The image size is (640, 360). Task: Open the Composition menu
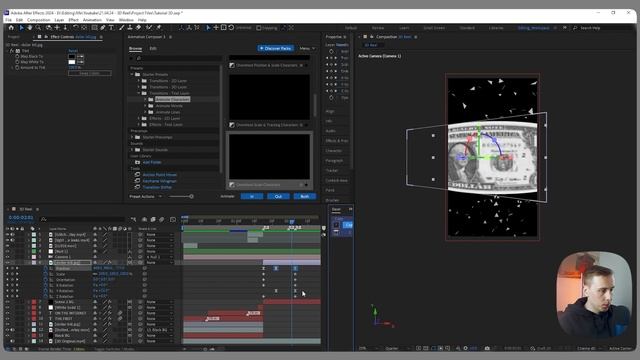tap(38, 20)
